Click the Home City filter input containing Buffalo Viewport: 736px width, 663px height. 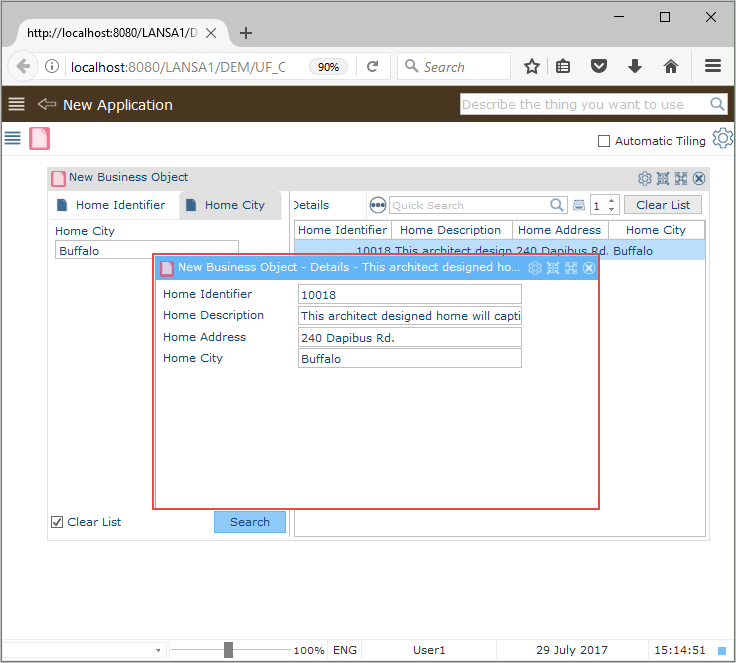click(146, 249)
